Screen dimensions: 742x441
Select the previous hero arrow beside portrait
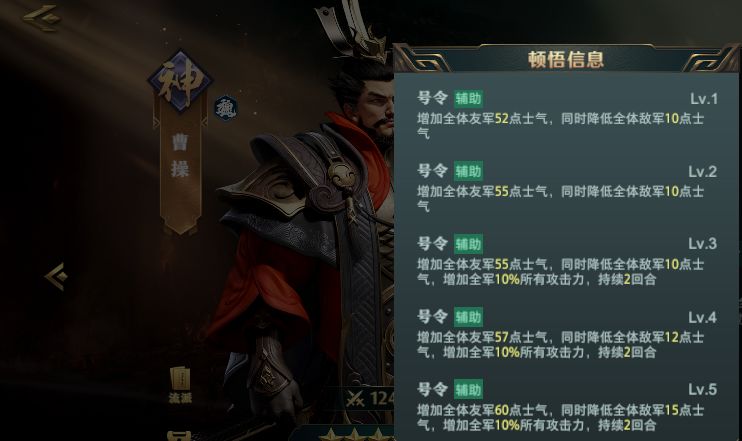(56, 277)
